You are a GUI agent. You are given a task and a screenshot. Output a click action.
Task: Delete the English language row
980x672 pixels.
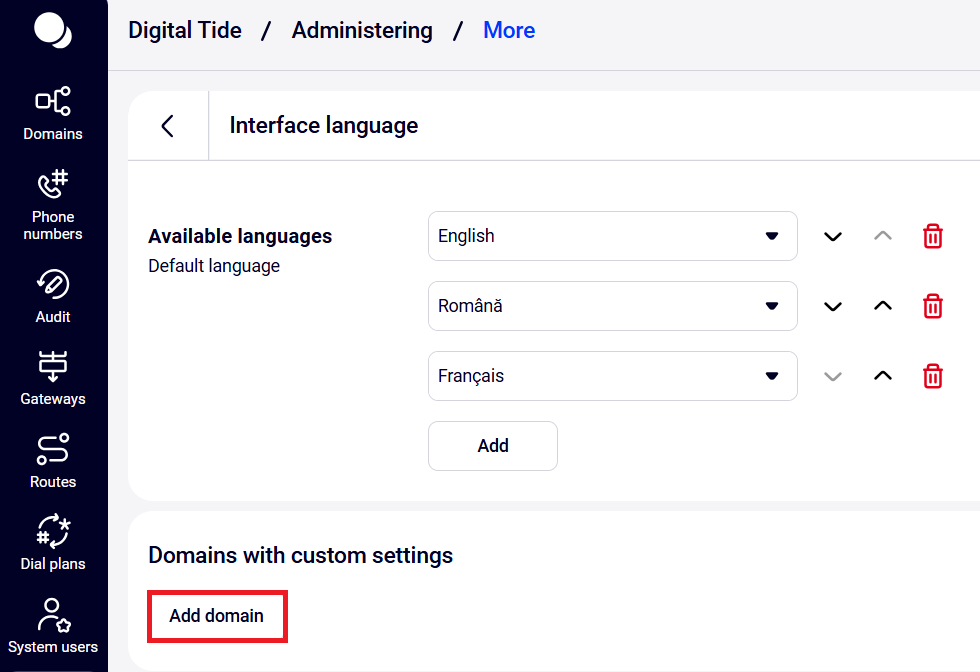point(932,236)
